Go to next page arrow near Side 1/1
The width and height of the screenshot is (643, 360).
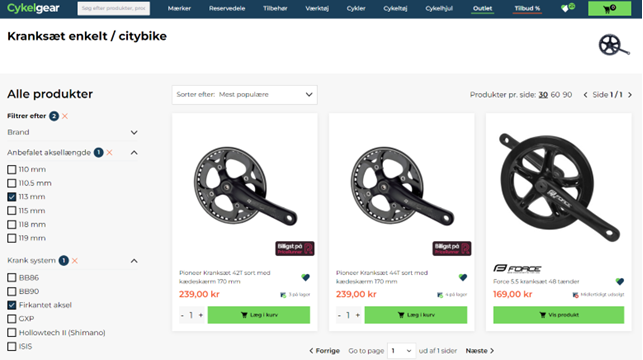point(630,95)
